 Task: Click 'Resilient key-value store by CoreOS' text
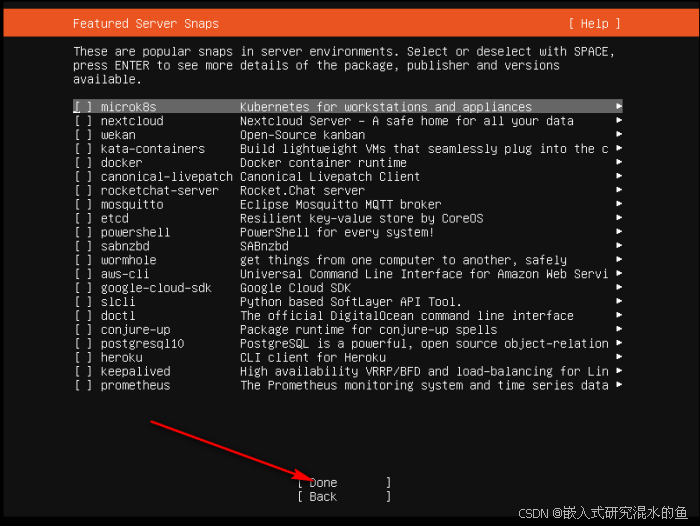click(x=362, y=218)
